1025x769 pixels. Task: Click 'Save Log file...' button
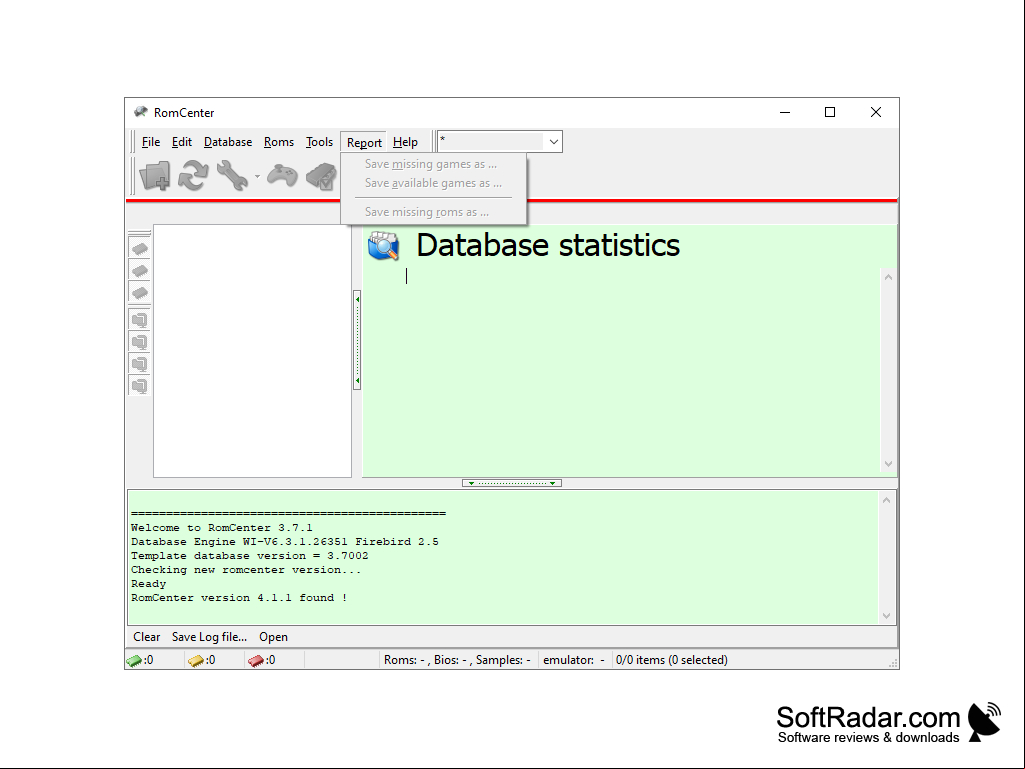[209, 637]
